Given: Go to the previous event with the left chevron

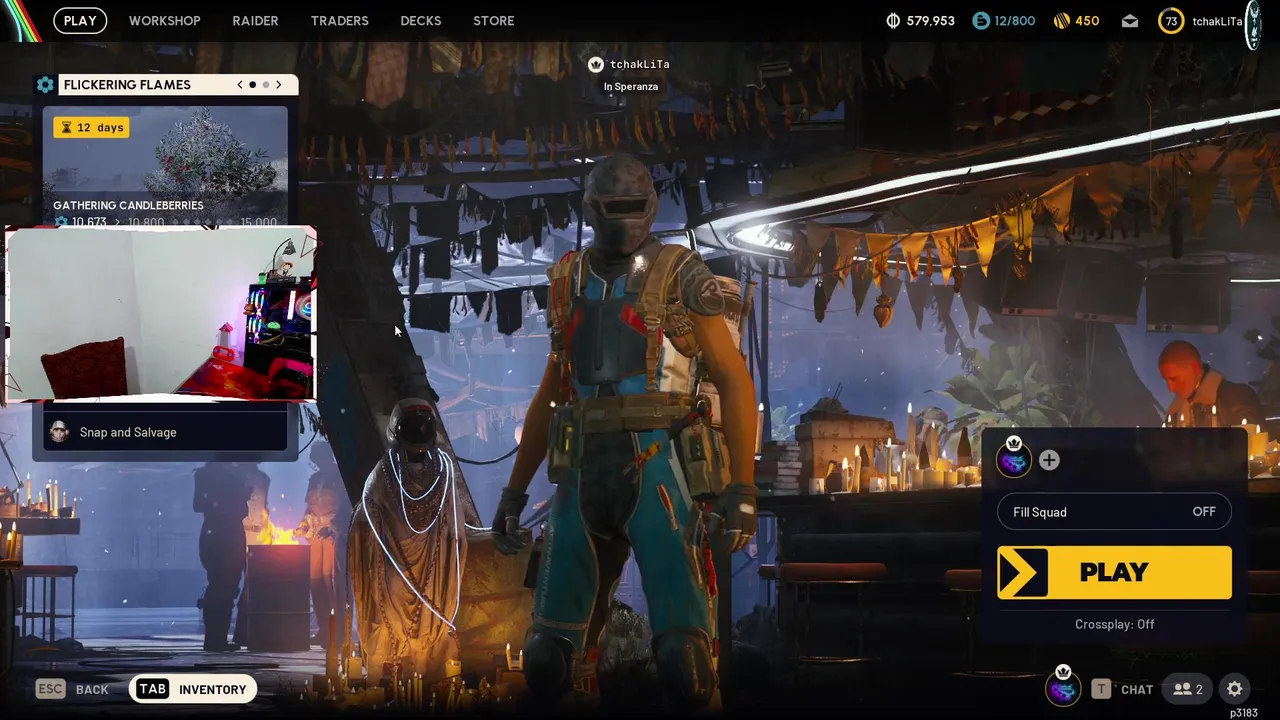Looking at the screenshot, I should coord(240,85).
